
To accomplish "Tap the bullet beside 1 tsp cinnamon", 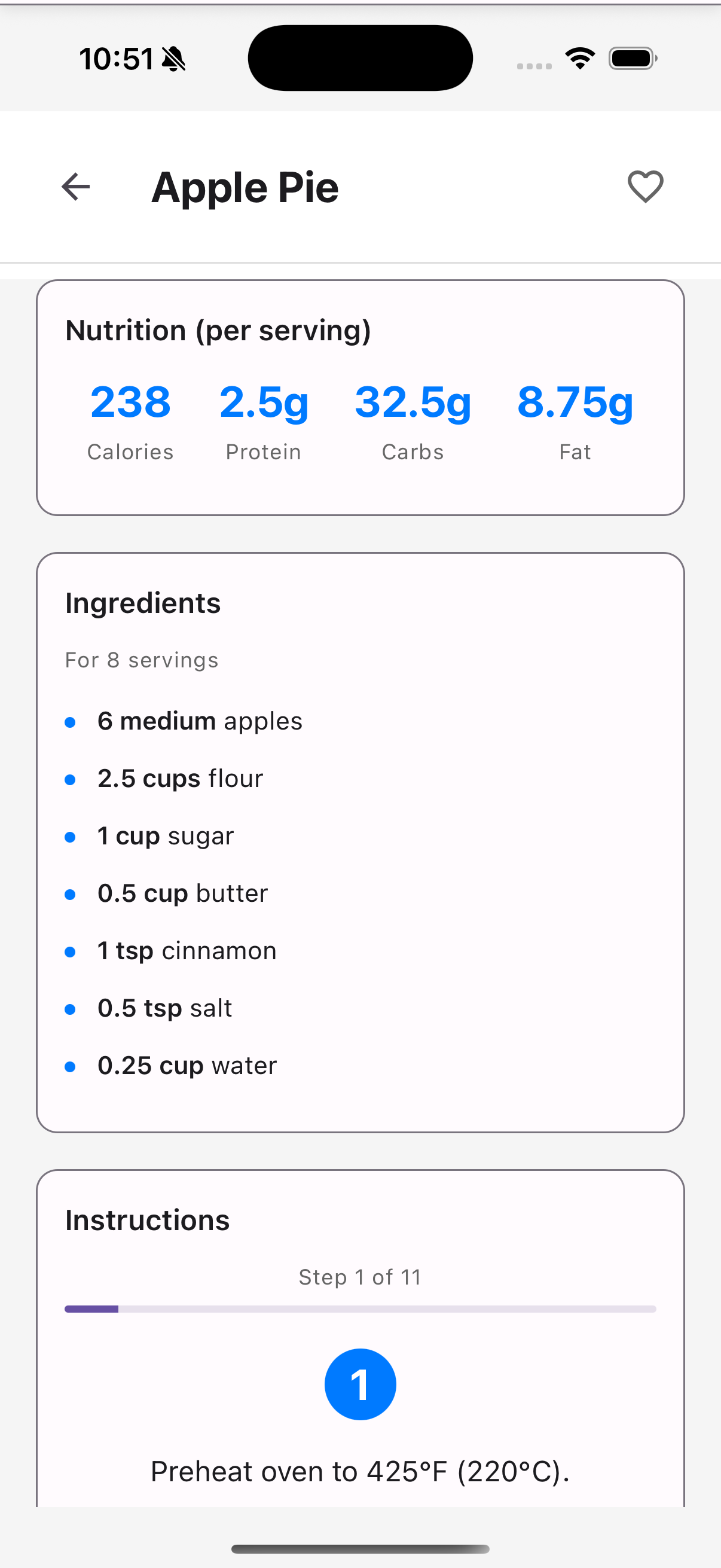I will click(70, 952).
